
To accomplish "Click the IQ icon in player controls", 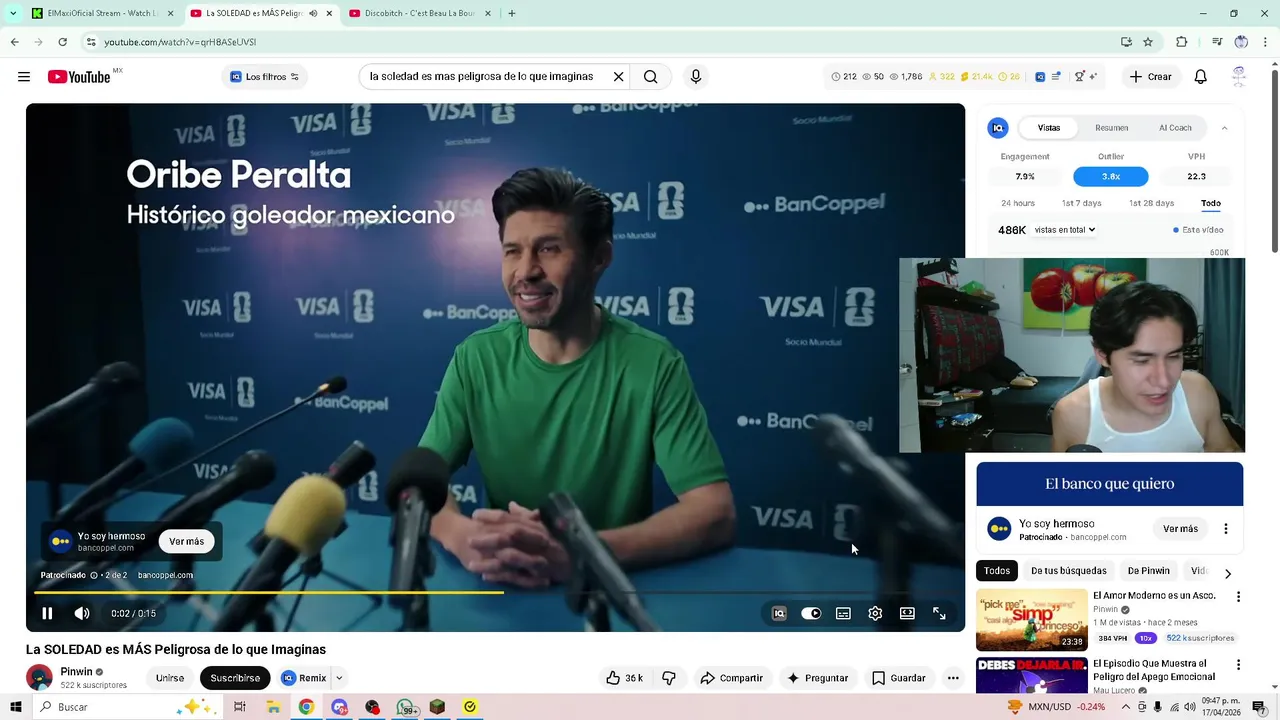I will [779, 613].
